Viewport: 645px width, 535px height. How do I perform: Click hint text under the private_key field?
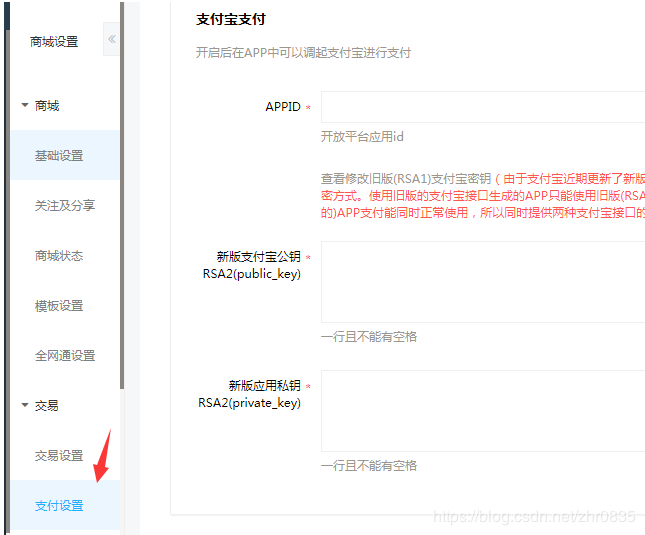pyautogui.click(x=369, y=466)
